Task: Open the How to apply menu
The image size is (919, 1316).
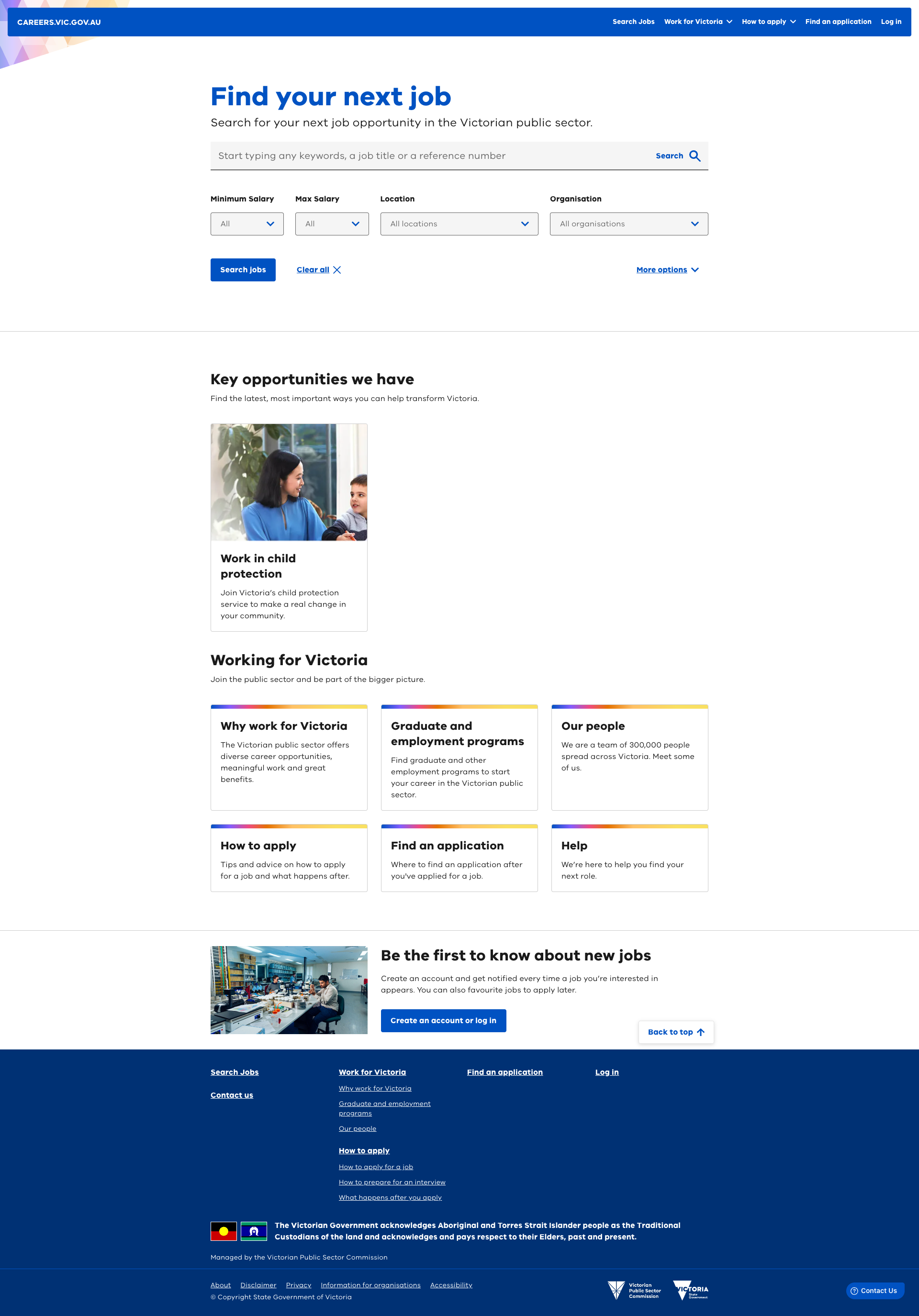Action: 768,22
